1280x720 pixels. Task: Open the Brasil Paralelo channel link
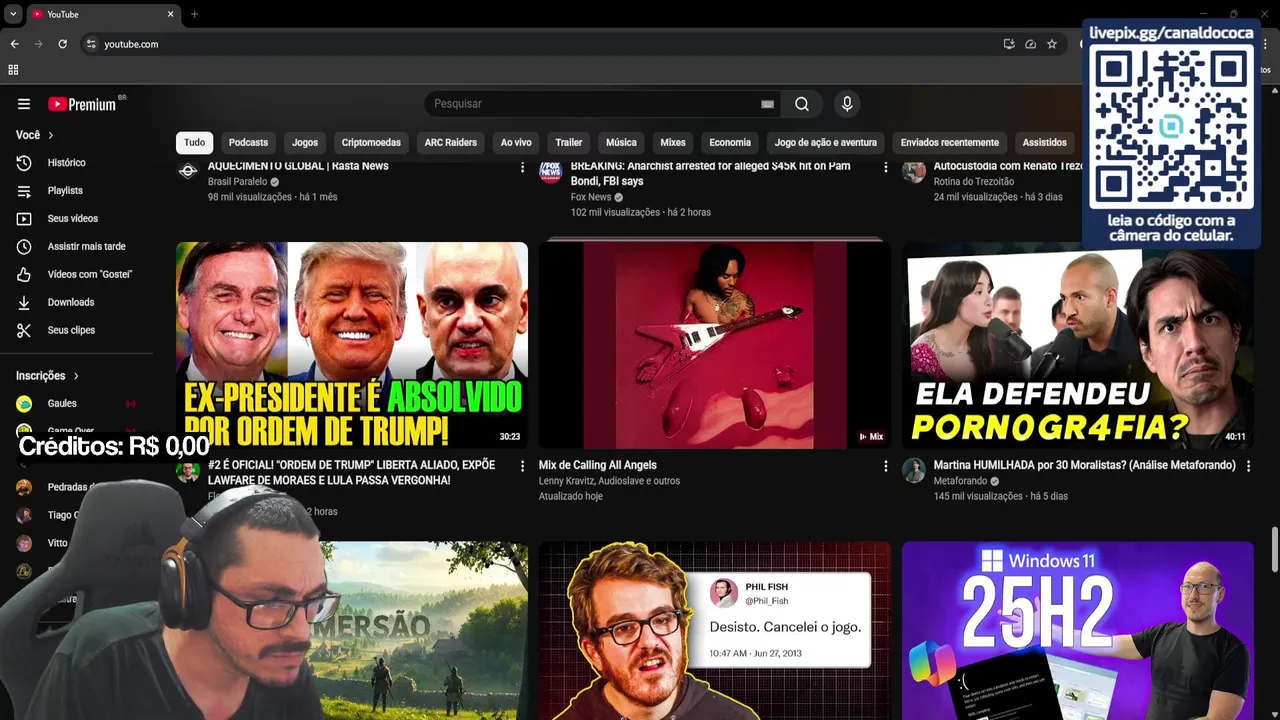[x=237, y=182]
